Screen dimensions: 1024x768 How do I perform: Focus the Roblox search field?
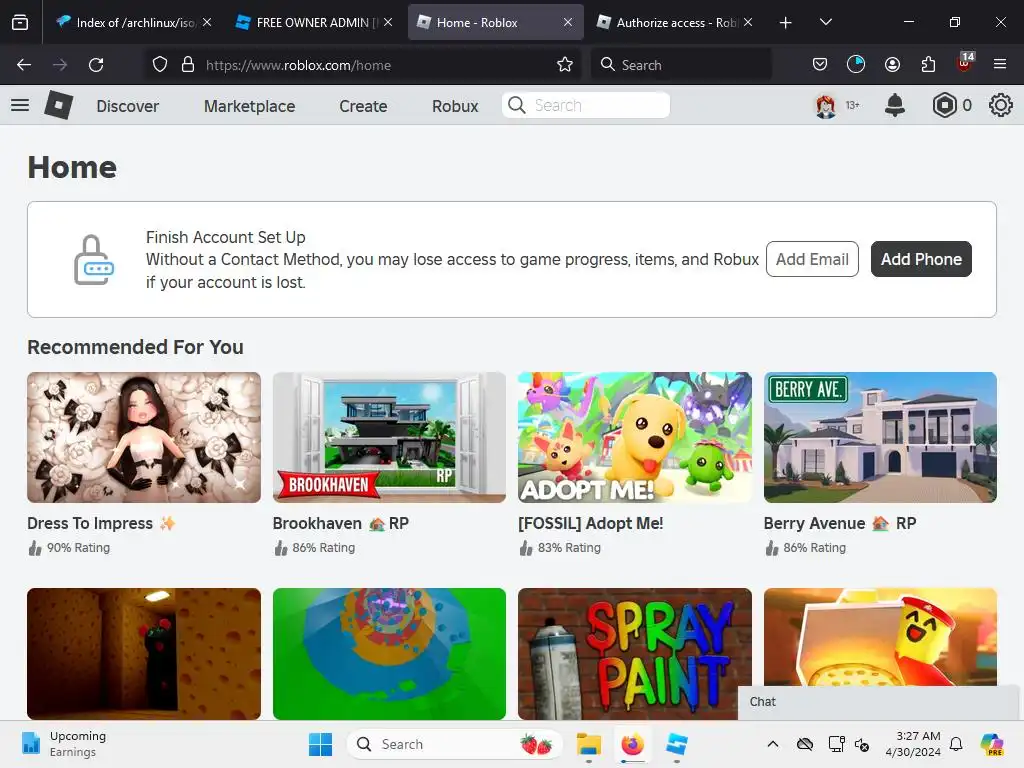pyautogui.click(x=586, y=105)
